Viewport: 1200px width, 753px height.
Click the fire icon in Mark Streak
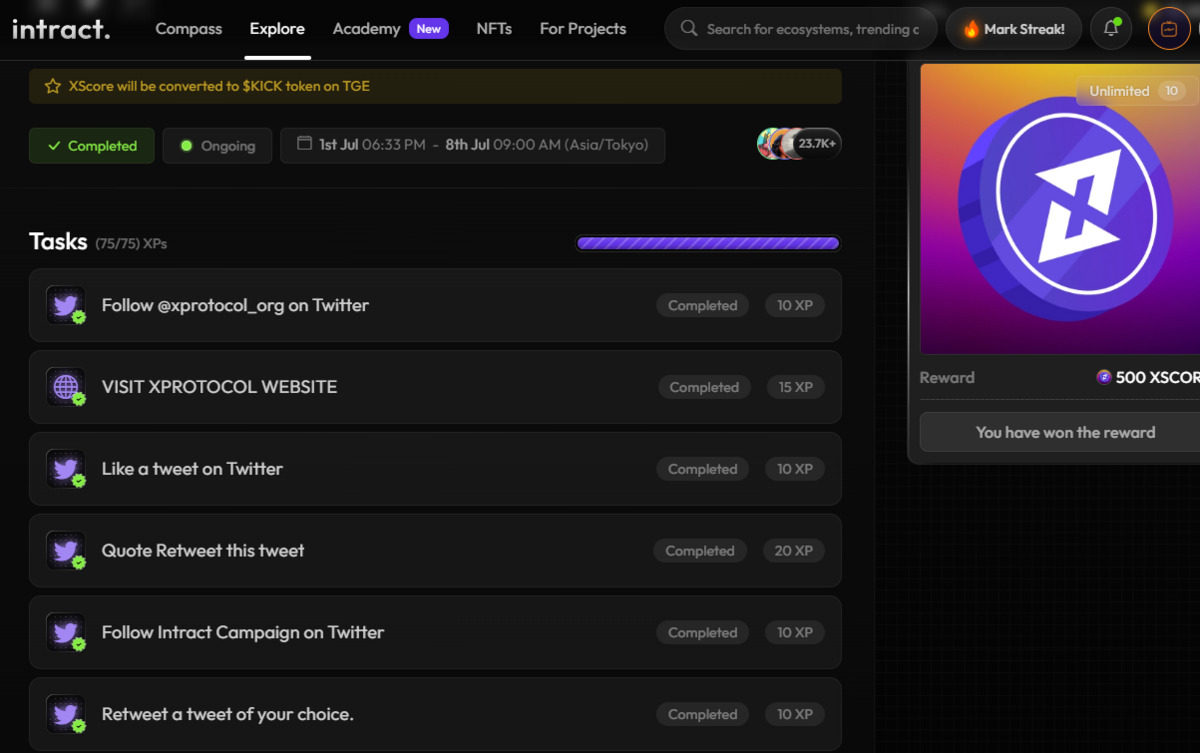tap(971, 29)
